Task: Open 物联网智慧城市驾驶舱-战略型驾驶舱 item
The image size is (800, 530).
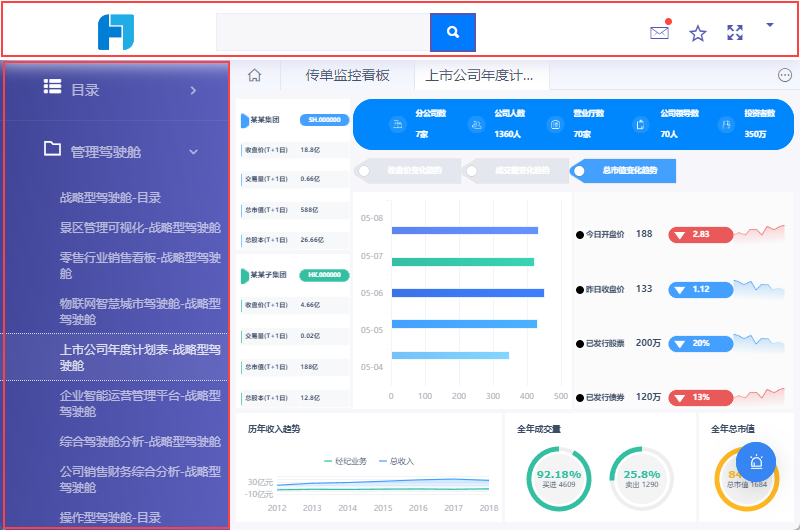Action: pos(140,312)
